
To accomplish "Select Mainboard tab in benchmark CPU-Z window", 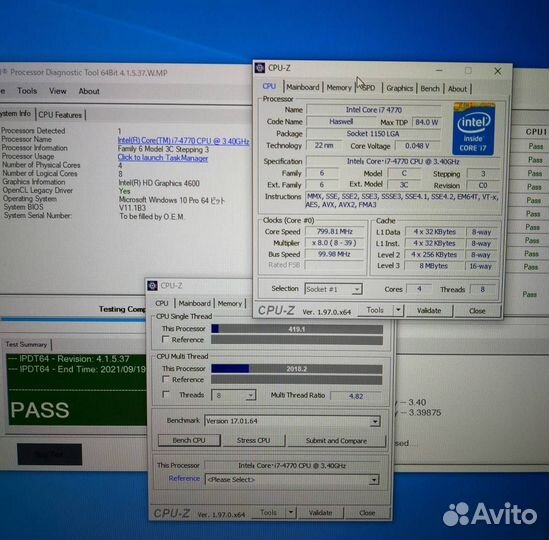I will [195, 303].
